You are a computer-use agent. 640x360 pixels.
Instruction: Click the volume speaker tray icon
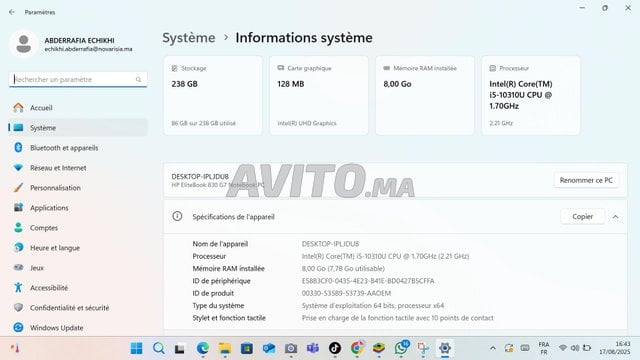tap(575, 348)
